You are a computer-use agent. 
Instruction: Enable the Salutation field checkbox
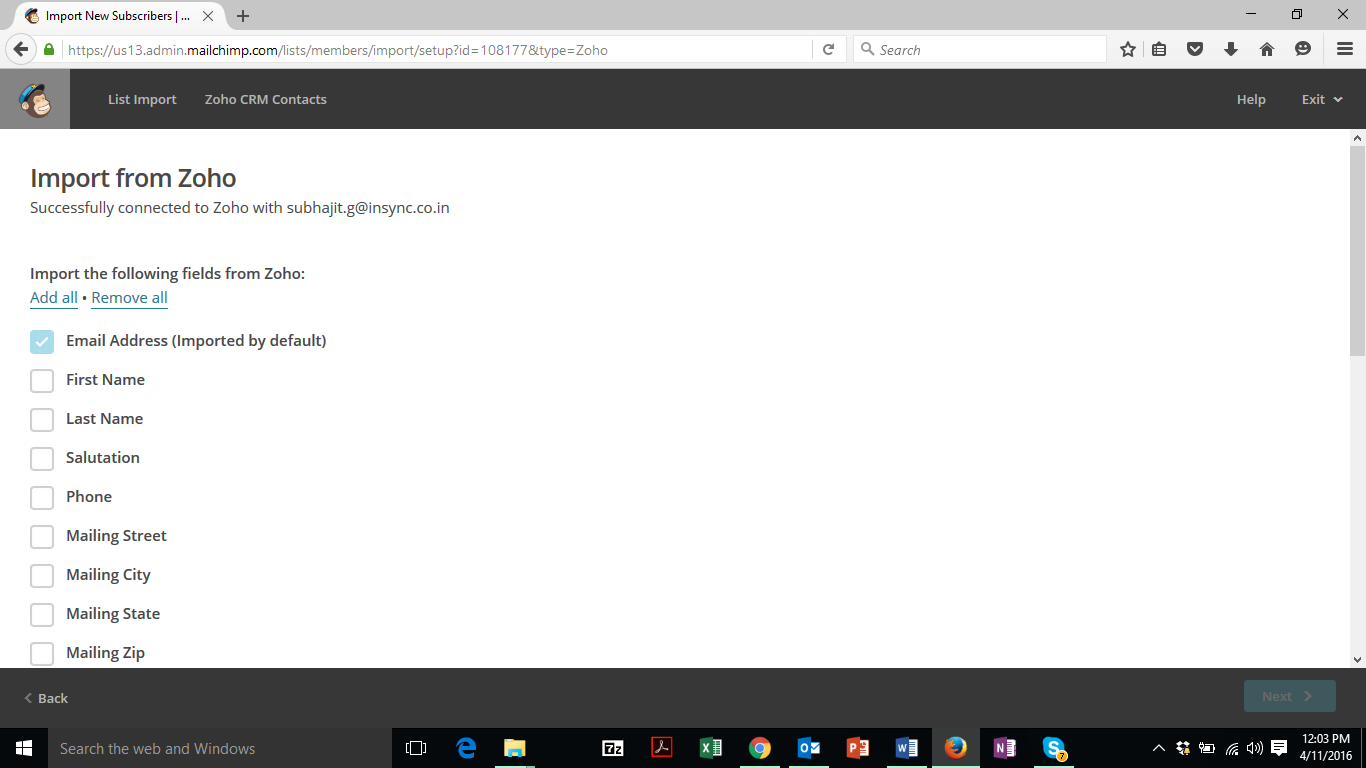point(42,458)
